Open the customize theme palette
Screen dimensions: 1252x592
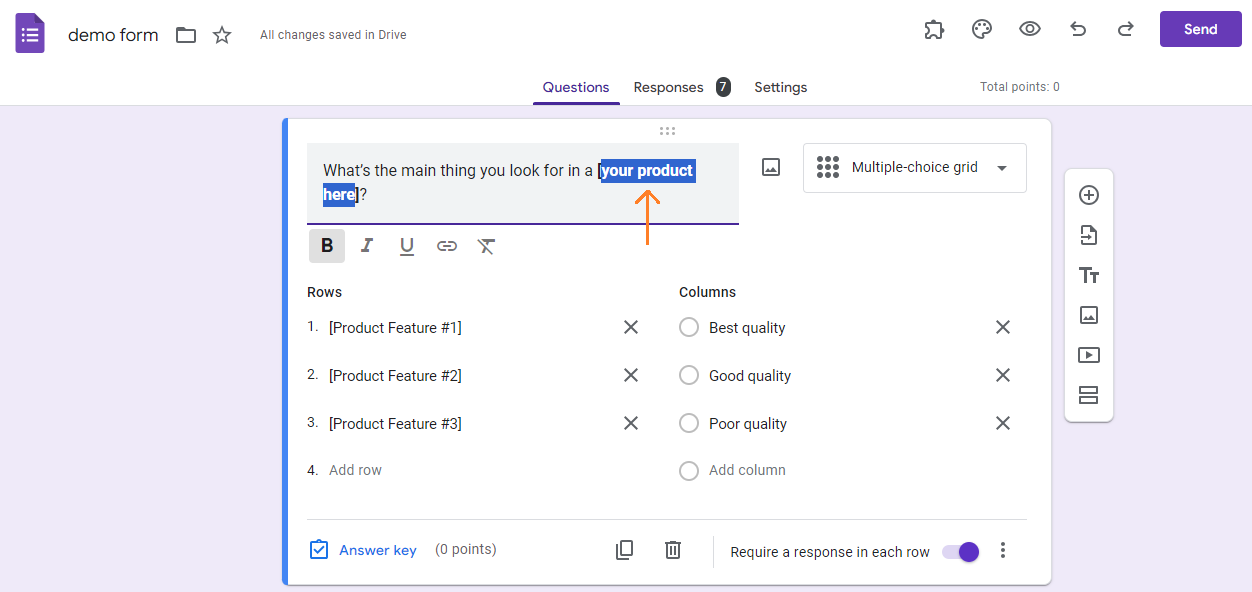(x=982, y=30)
